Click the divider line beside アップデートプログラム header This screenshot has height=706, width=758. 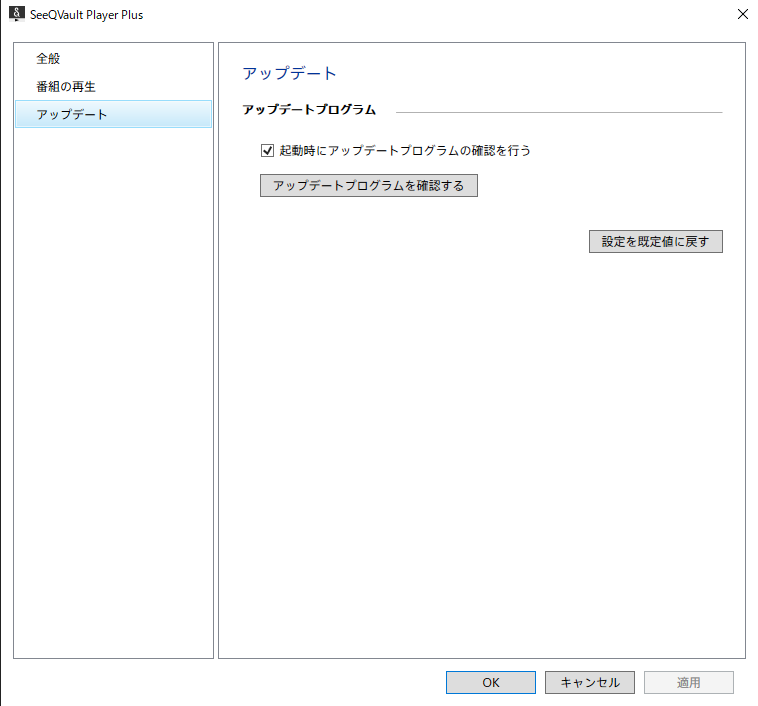(x=560, y=112)
